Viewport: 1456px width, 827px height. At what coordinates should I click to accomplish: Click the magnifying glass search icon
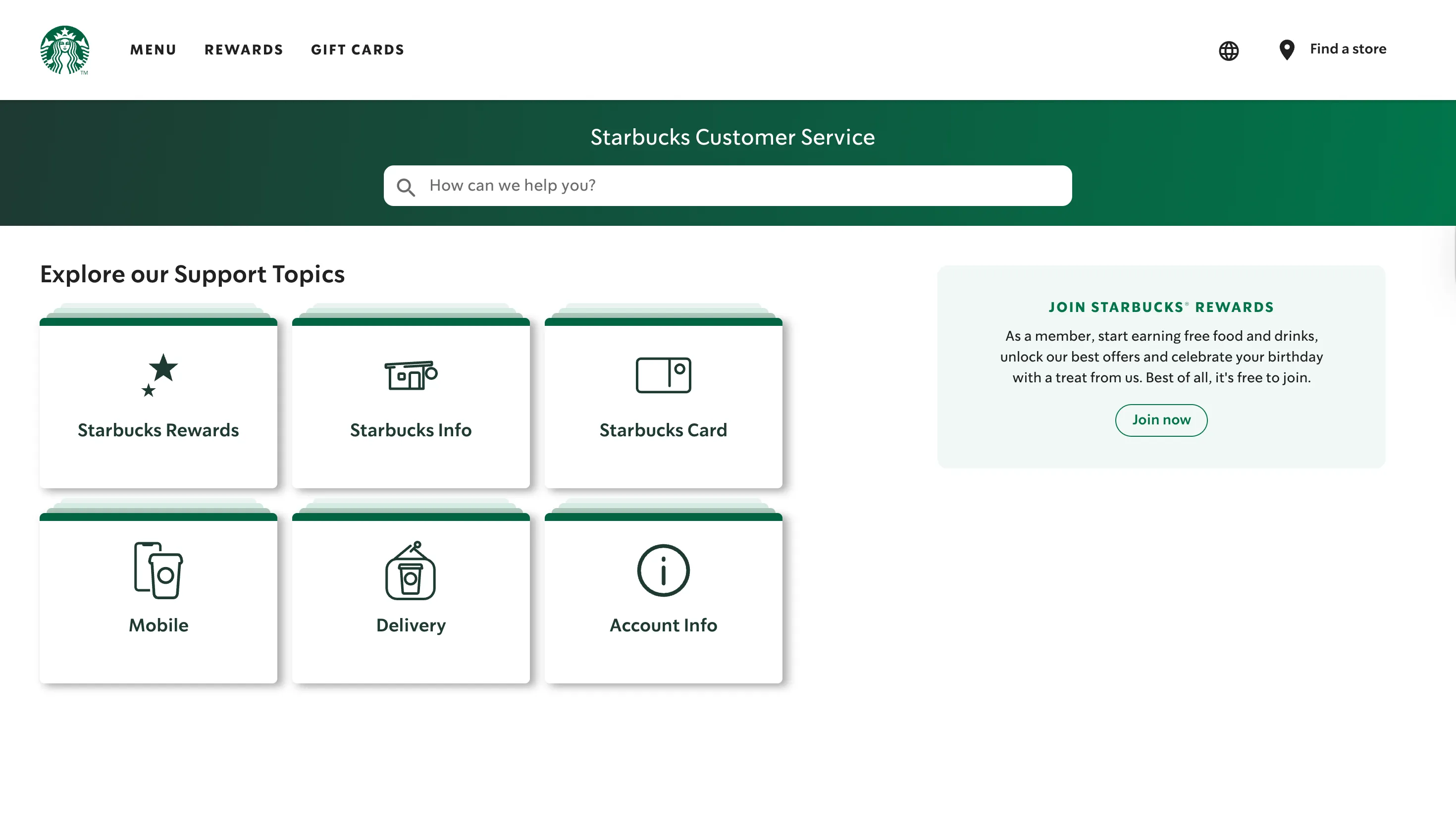pyautogui.click(x=406, y=186)
